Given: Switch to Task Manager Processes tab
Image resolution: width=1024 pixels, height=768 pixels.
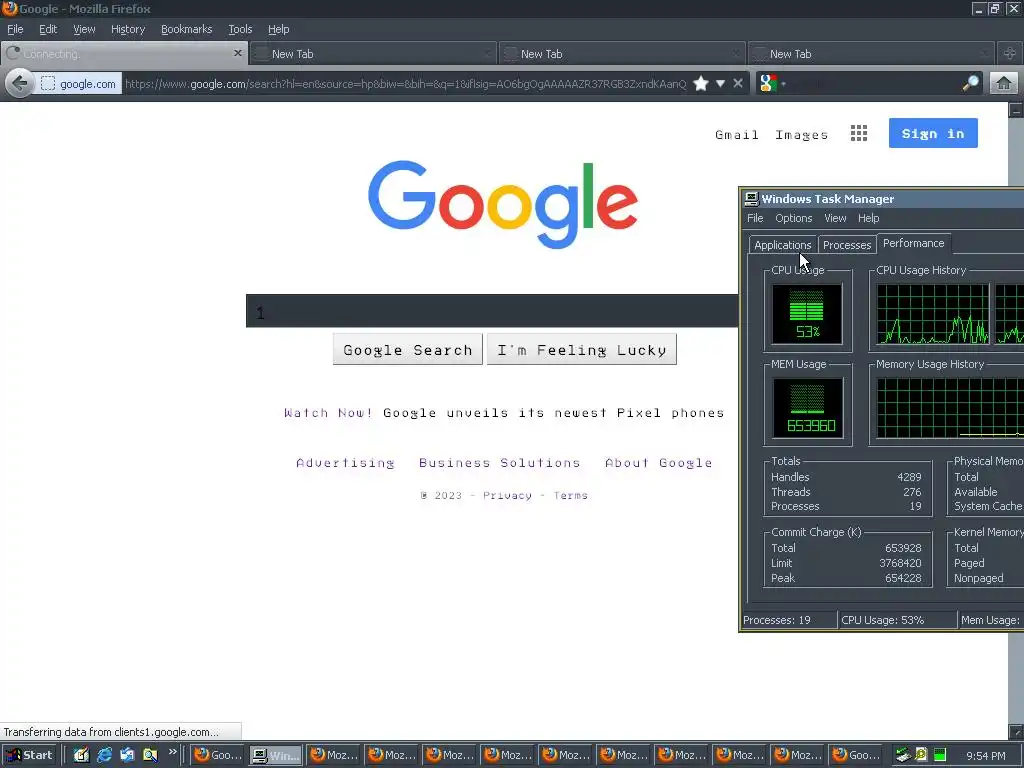Looking at the screenshot, I should [847, 245].
